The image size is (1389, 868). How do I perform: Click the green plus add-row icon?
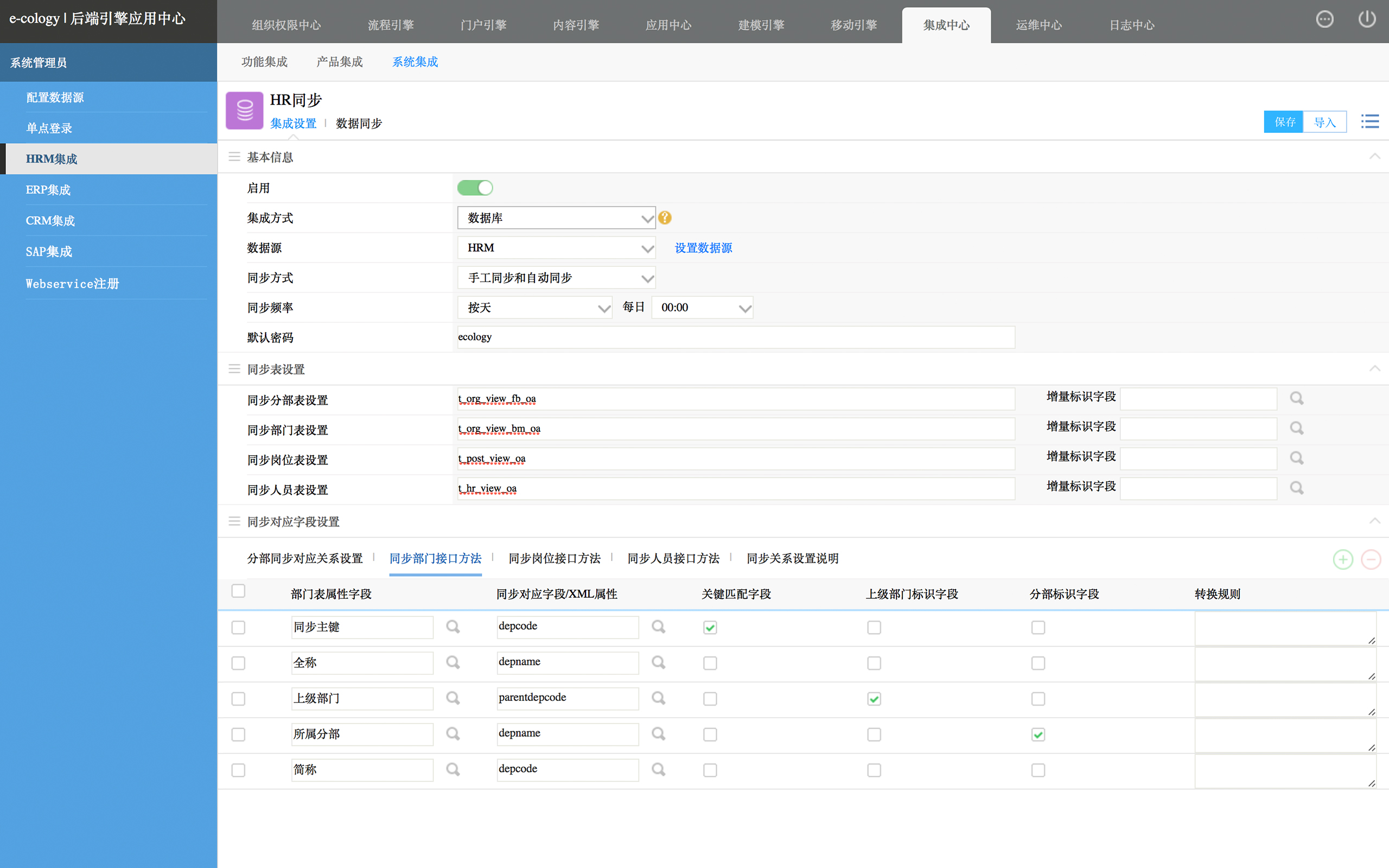[x=1342, y=559]
